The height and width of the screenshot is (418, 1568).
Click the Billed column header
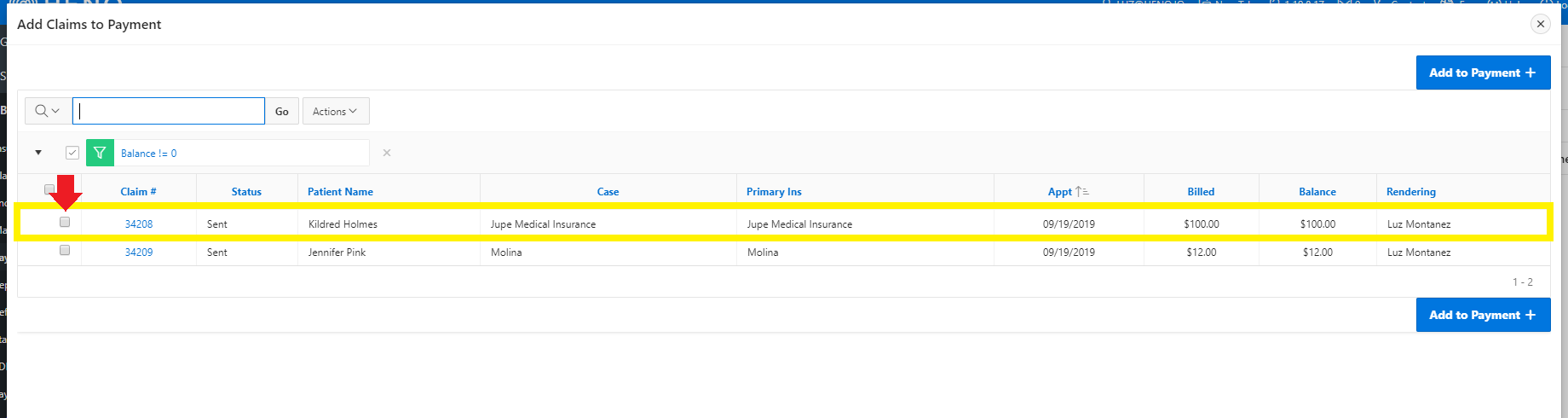pyautogui.click(x=1201, y=192)
